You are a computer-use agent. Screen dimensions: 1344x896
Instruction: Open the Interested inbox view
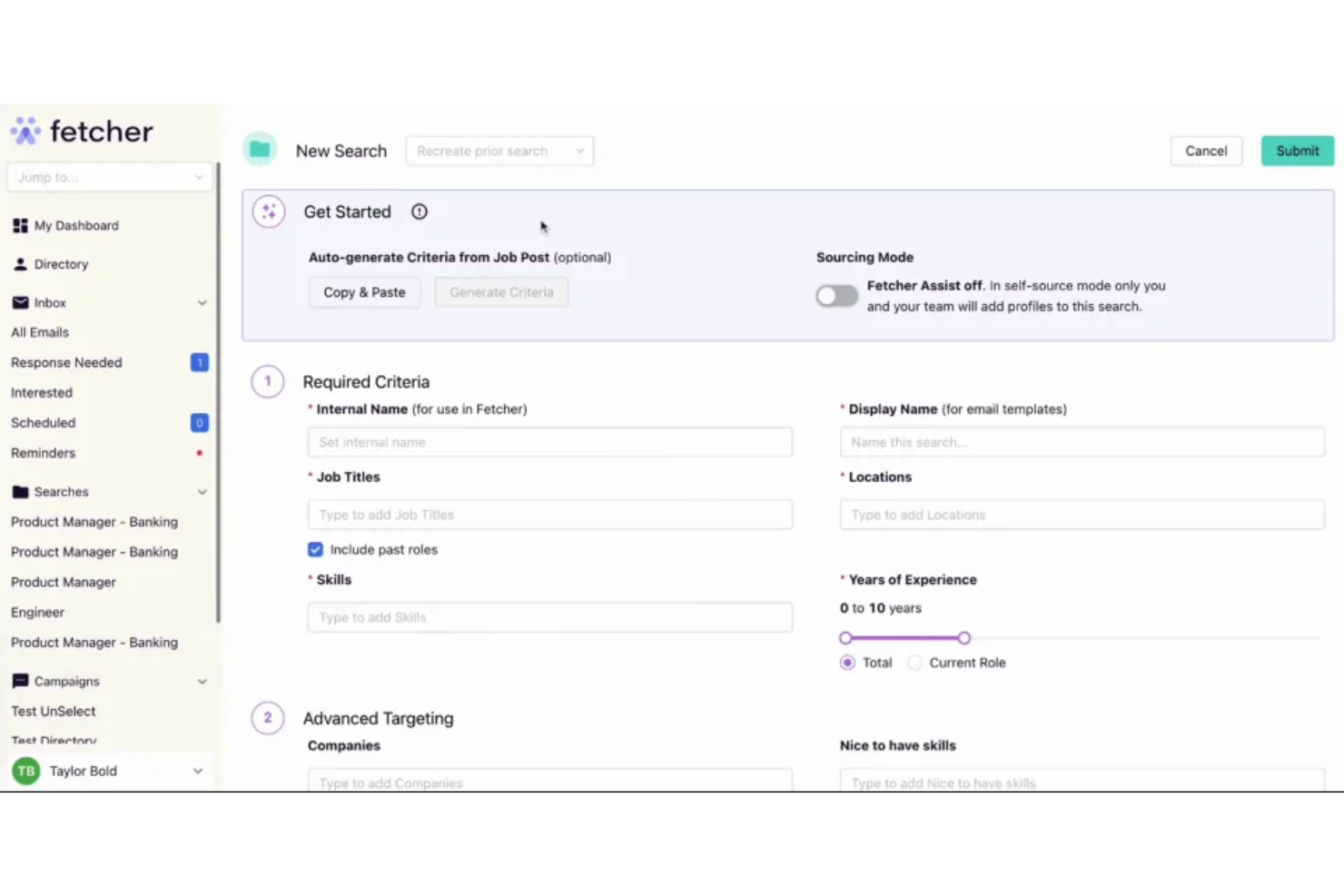42,392
